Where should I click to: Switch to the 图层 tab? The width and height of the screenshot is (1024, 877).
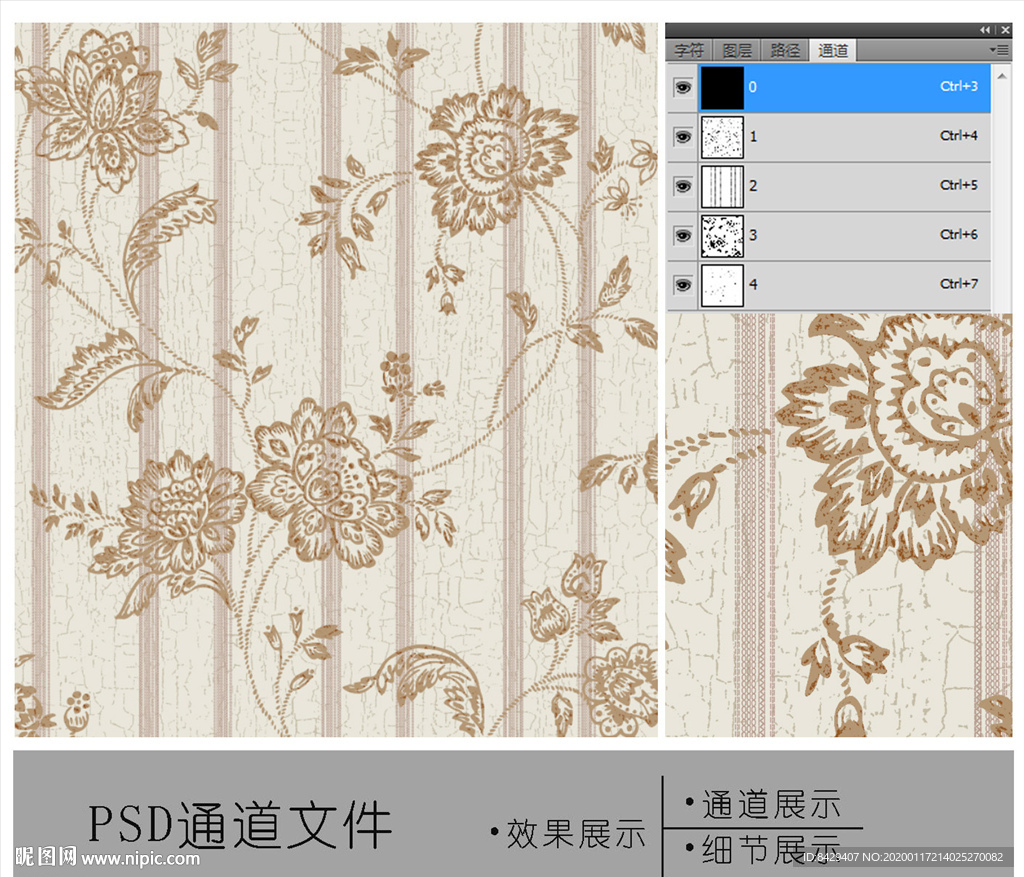tap(737, 50)
